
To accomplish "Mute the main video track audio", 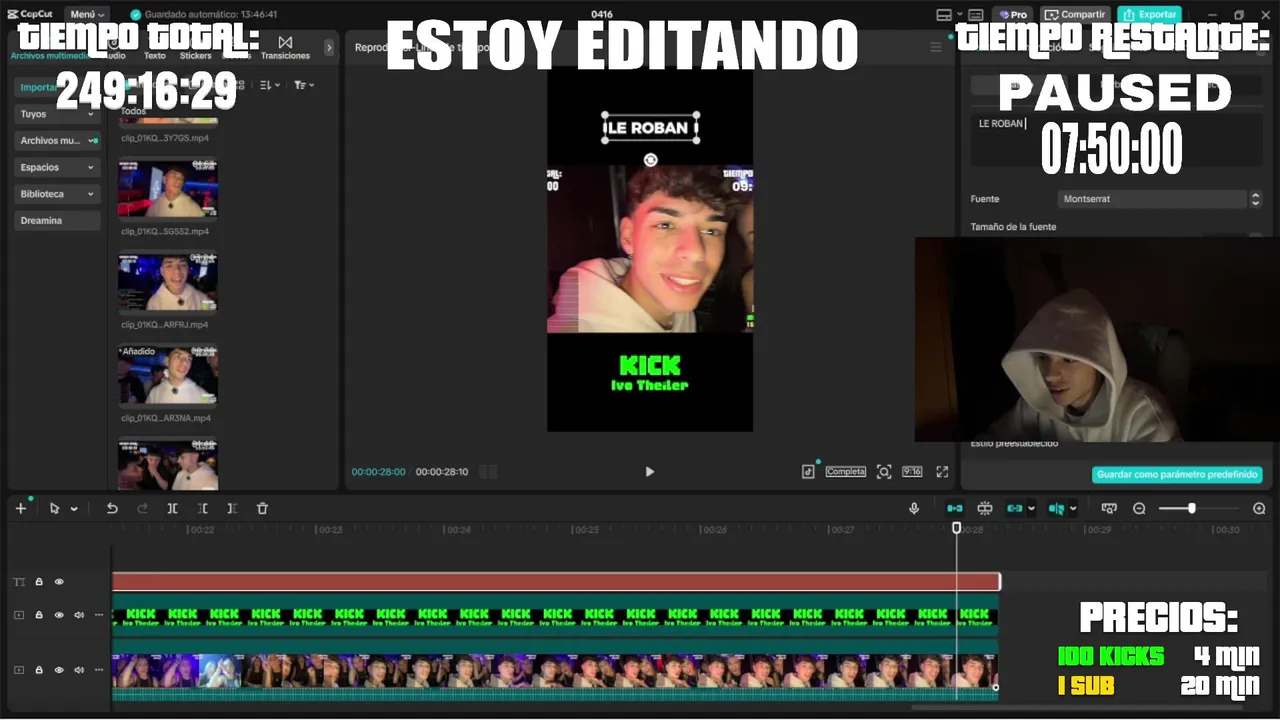I will 79,670.
